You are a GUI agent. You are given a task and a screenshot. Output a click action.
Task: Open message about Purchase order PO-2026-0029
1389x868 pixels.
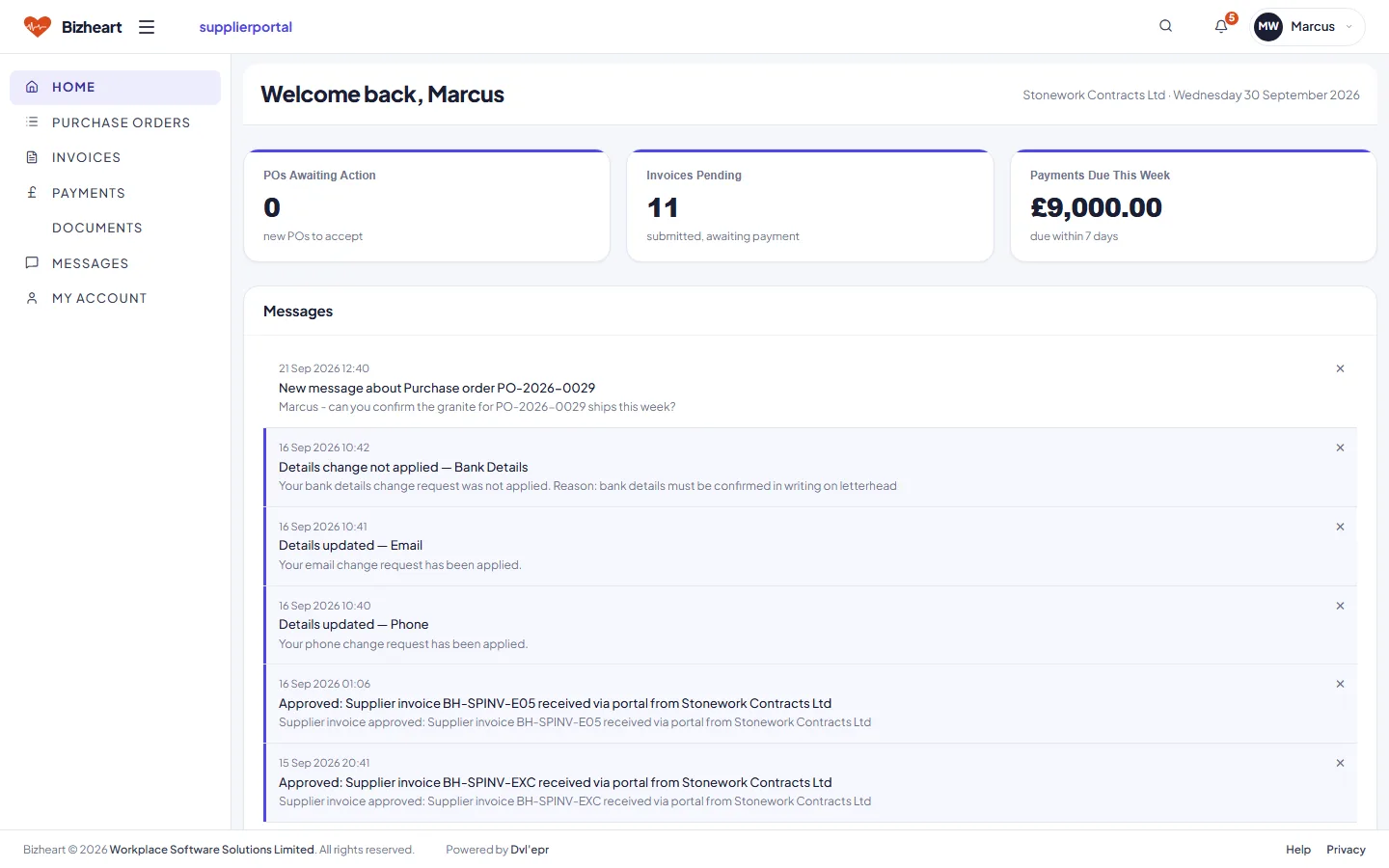coord(437,388)
